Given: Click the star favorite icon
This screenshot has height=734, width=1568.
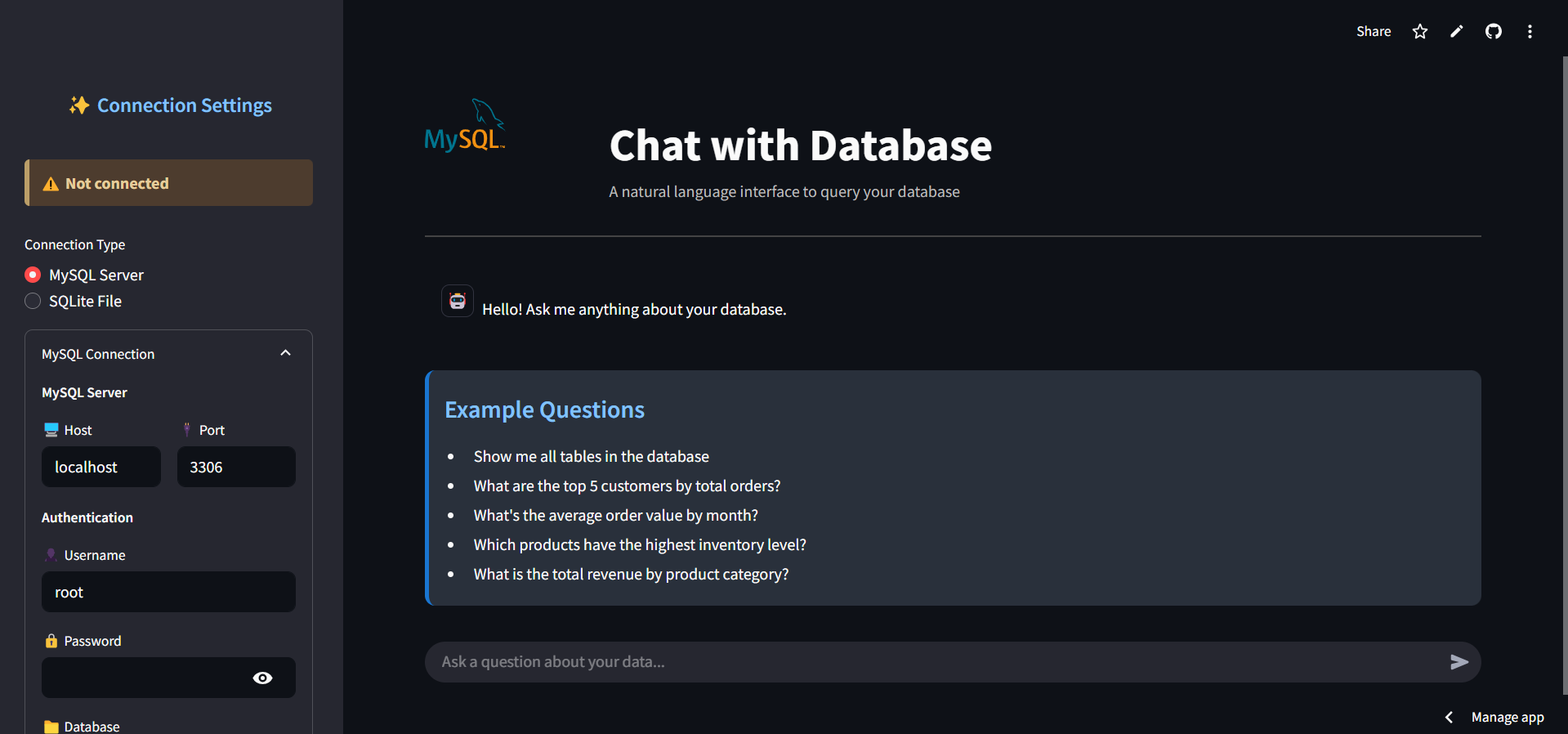Looking at the screenshot, I should (x=1419, y=31).
